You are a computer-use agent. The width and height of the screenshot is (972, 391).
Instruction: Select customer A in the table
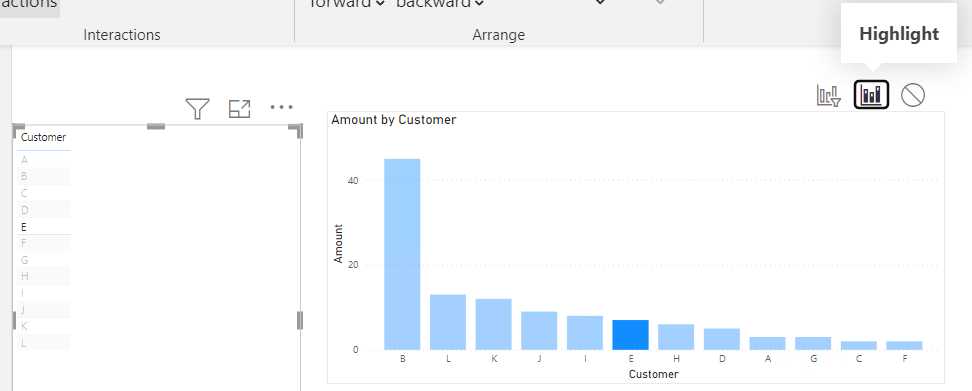click(x=43, y=160)
